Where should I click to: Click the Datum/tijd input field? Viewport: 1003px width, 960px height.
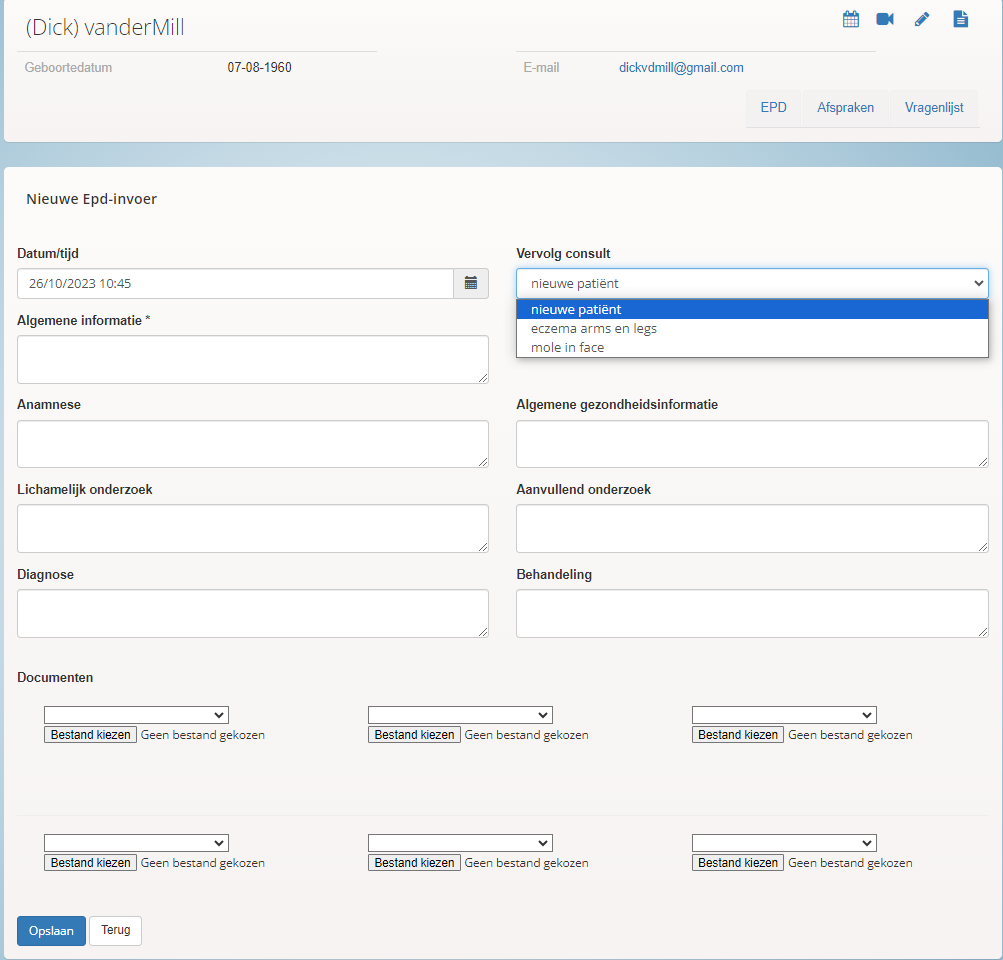point(235,283)
